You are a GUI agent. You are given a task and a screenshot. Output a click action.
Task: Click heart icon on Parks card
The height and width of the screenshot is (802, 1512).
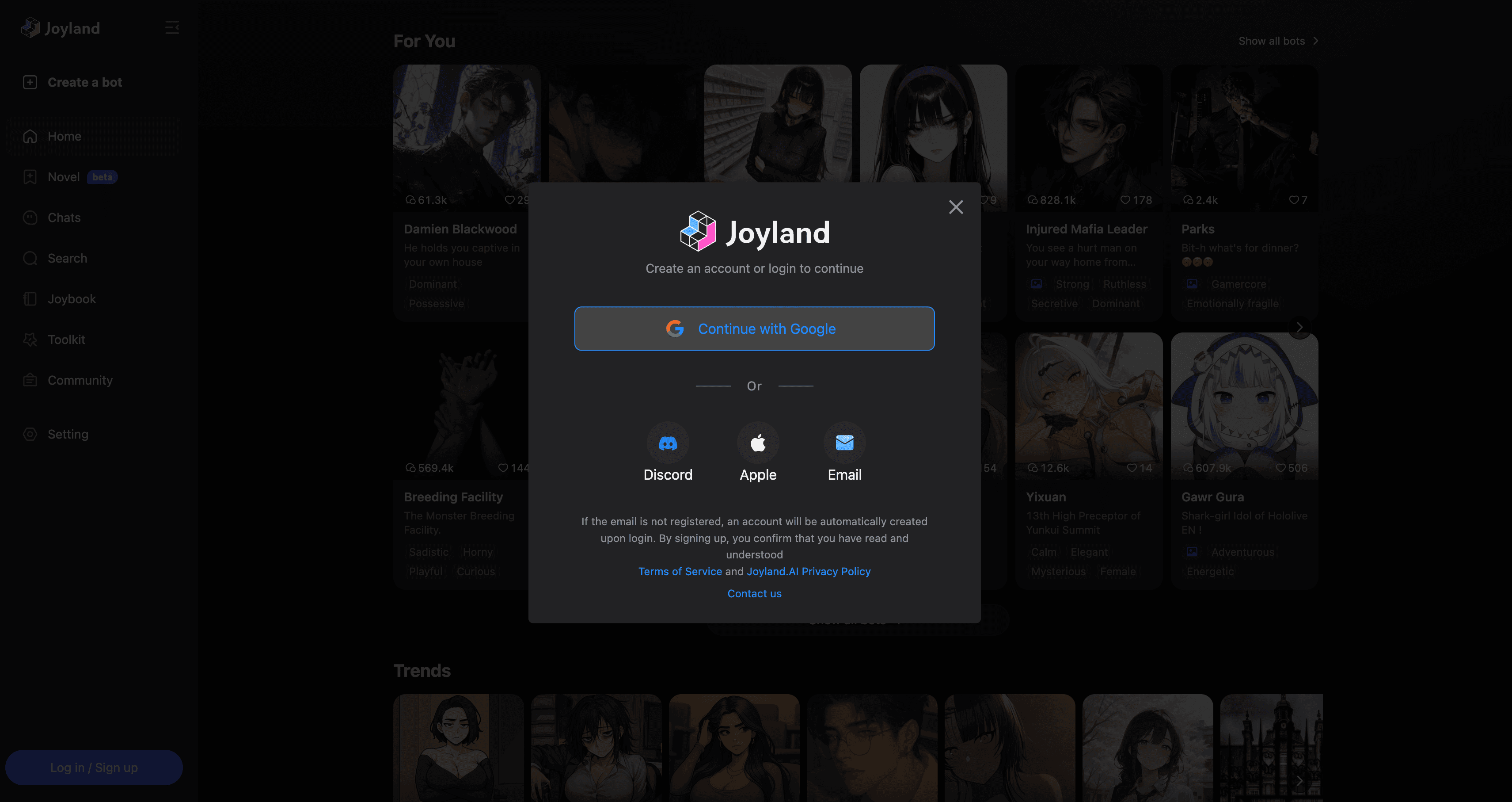(x=1294, y=200)
